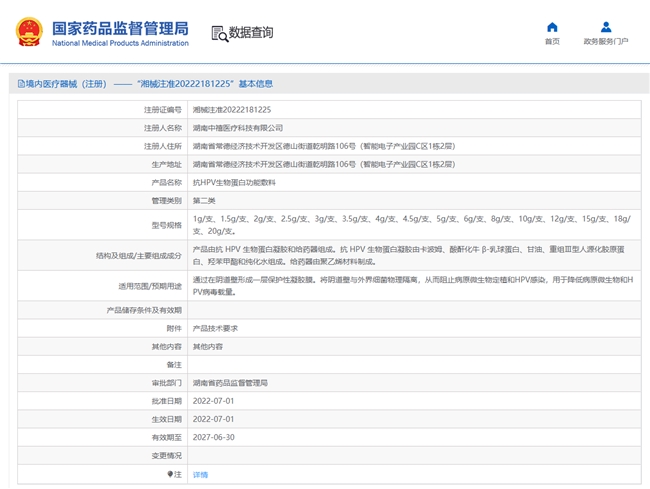650x489 pixels.
Task: Click product name 抗HPV生物蛋白功能敷料
Action: tap(234, 183)
